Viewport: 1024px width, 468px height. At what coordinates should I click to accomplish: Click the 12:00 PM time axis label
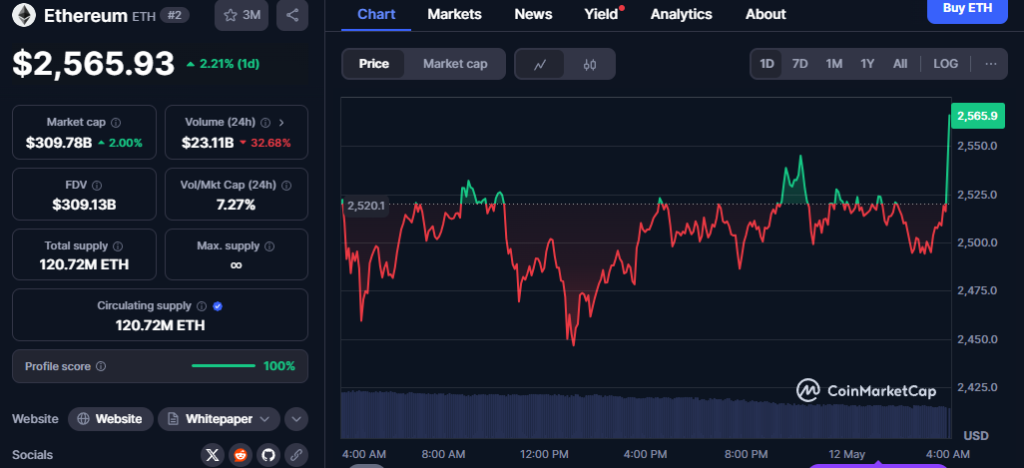(545, 454)
